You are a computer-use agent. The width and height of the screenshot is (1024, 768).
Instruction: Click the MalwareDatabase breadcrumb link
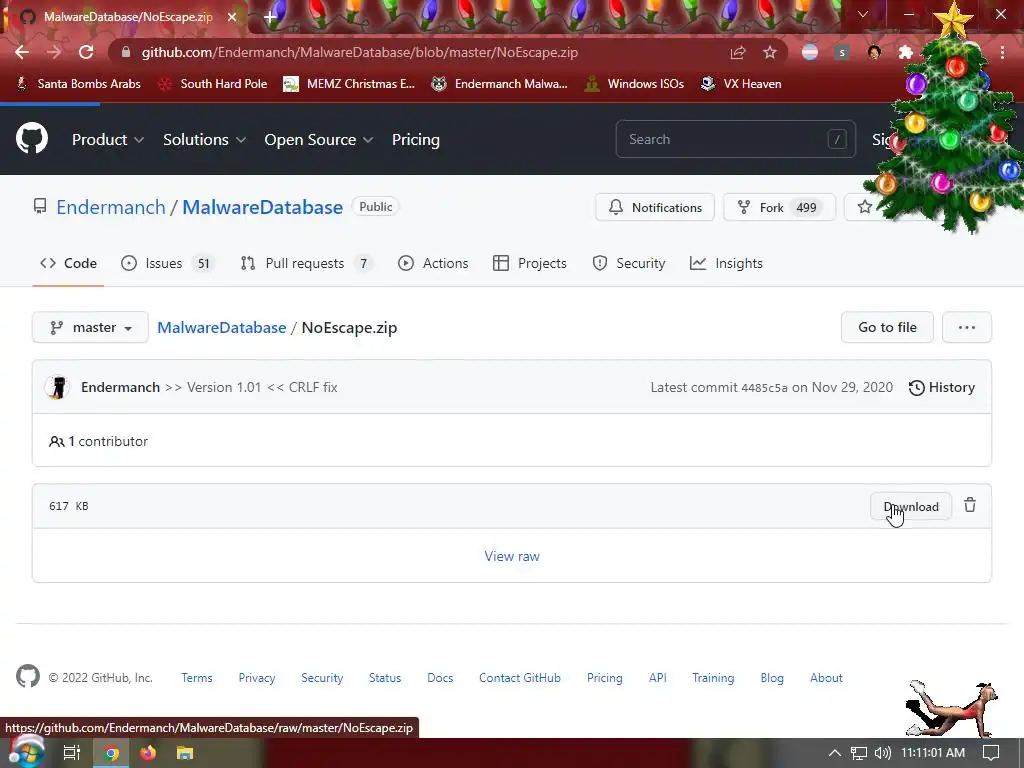pos(221,327)
